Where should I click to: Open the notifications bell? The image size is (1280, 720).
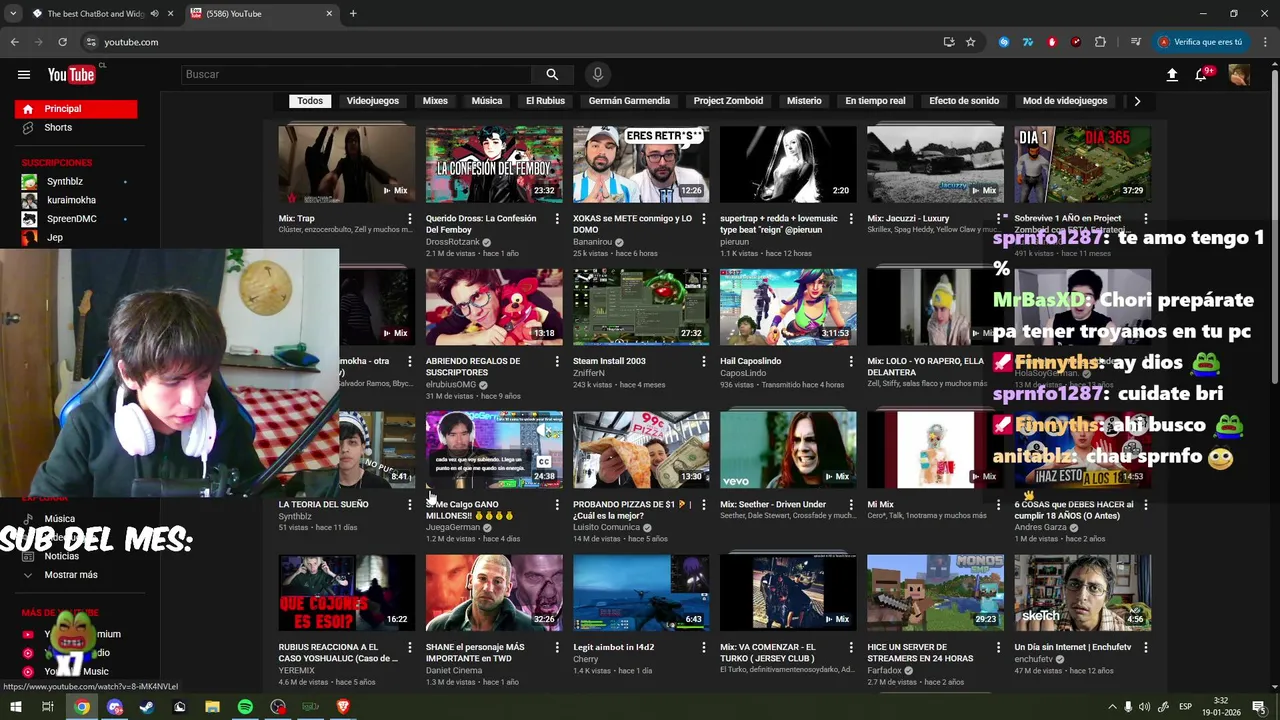(x=1202, y=75)
